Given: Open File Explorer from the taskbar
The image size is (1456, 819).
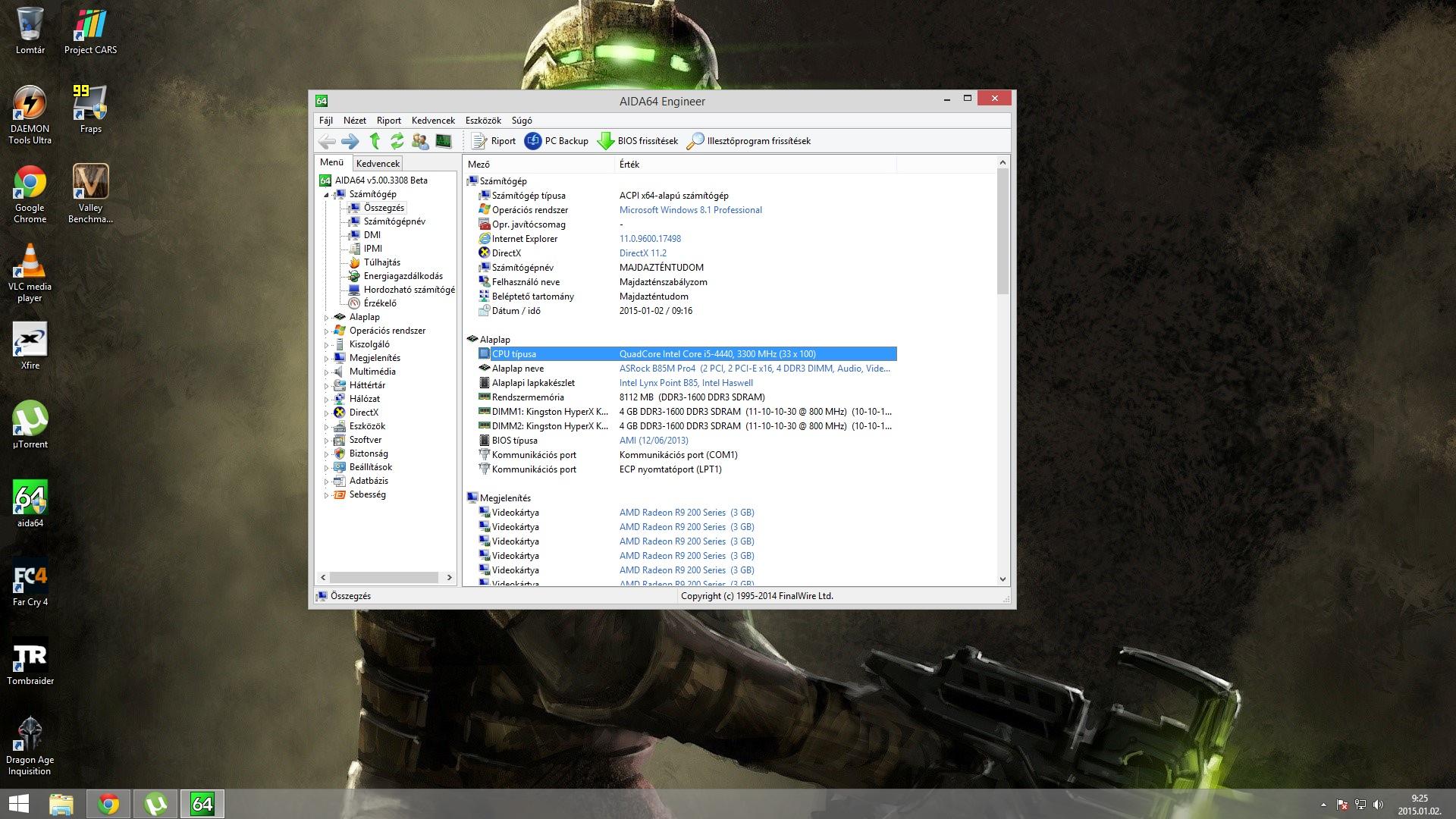Looking at the screenshot, I should coord(61,804).
